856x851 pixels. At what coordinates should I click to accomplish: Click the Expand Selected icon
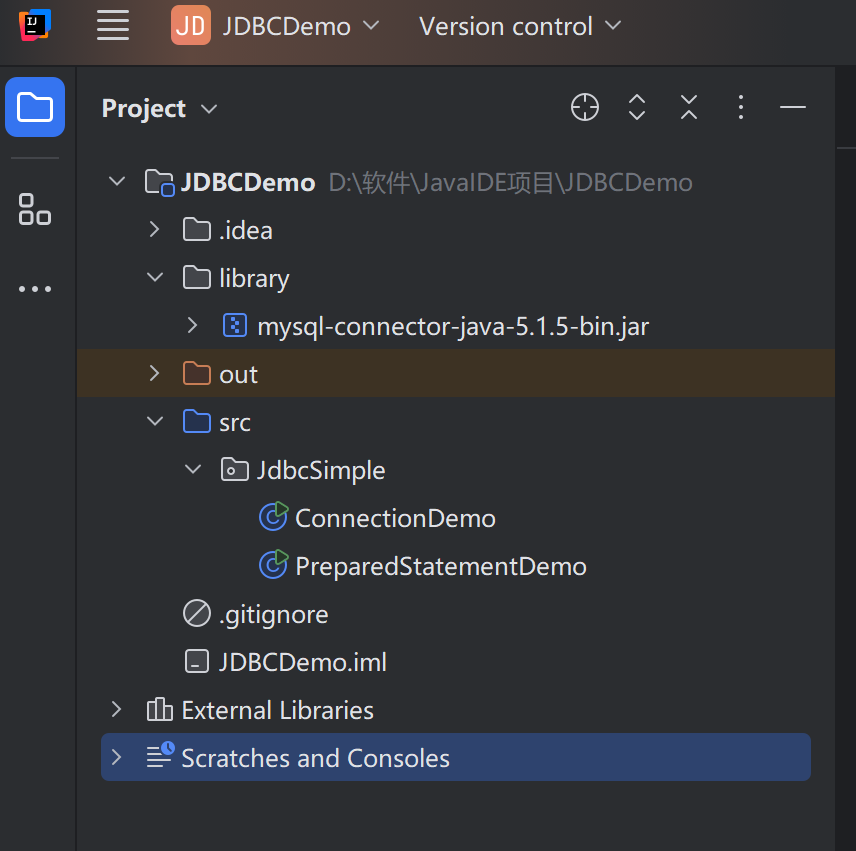(x=637, y=107)
